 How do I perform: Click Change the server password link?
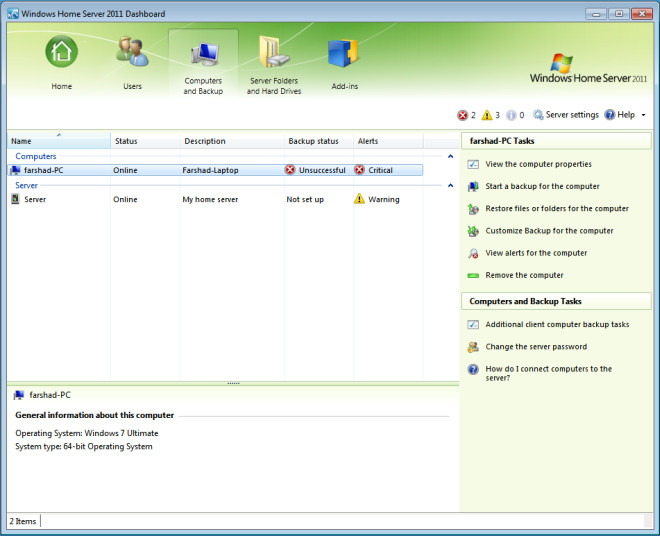pyautogui.click(x=536, y=347)
